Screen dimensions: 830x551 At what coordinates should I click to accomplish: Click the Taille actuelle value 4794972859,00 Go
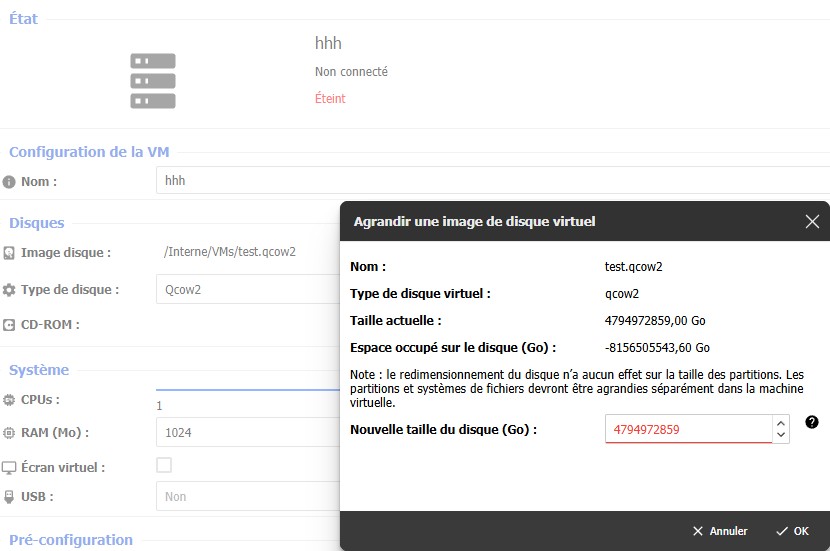click(655, 321)
